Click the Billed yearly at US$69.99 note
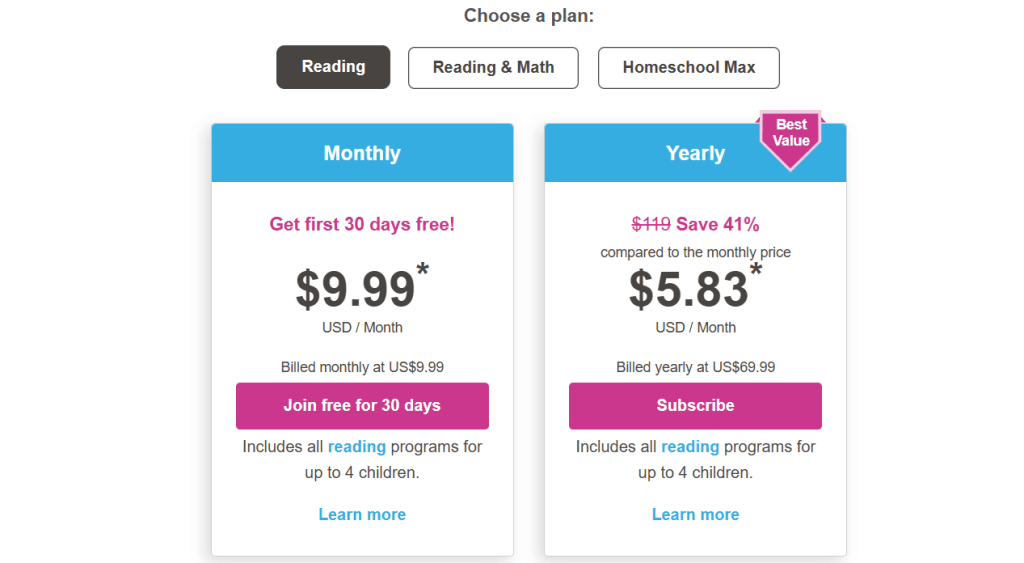 click(695, 367)
